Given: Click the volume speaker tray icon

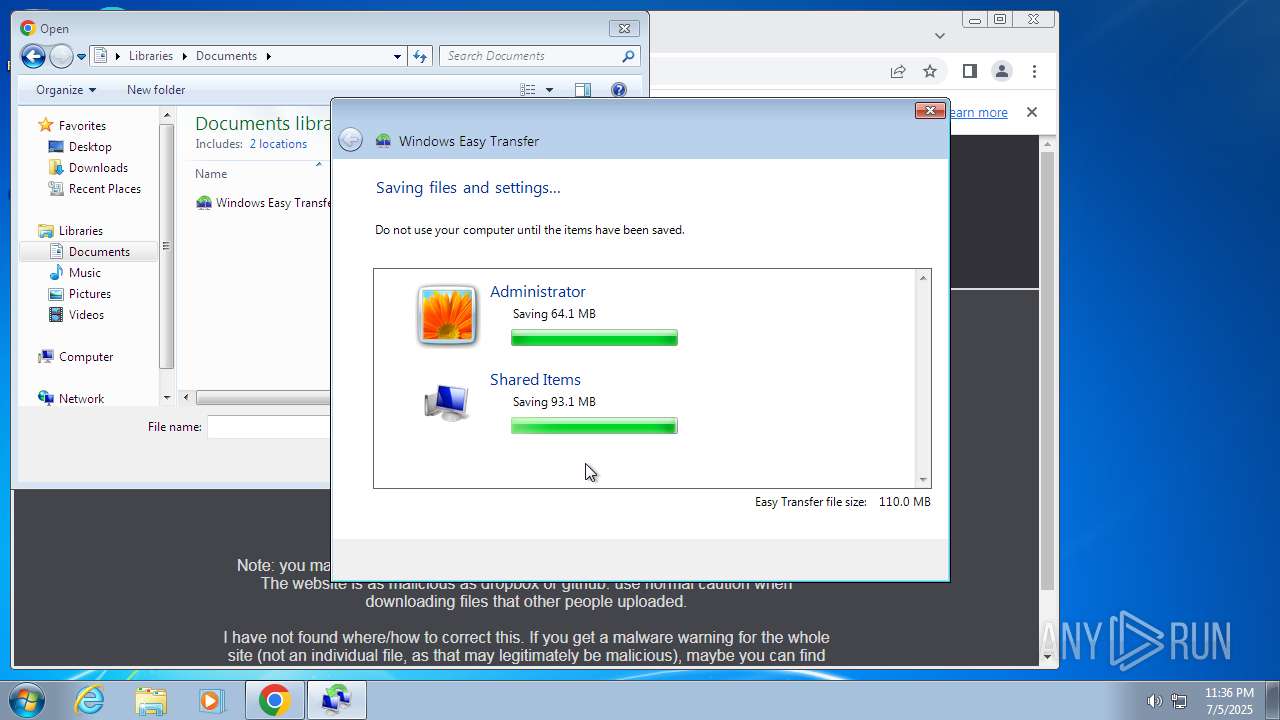Looking at the screenshot, I should click(1154, 701).
